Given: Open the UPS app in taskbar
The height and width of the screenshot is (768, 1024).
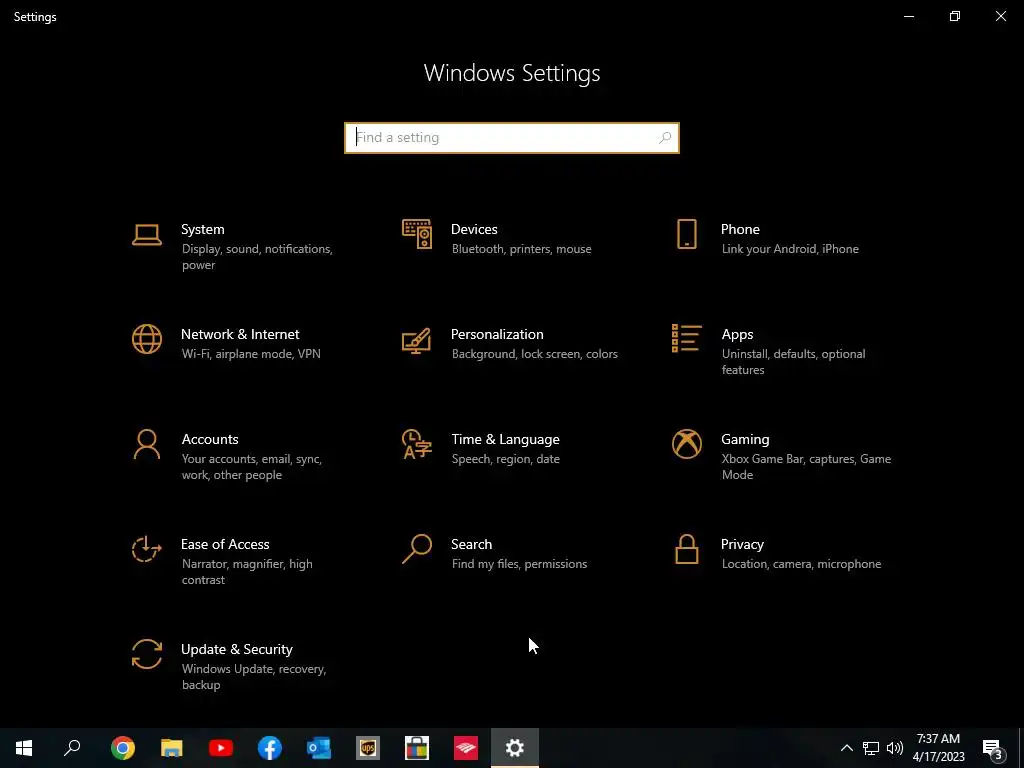Looking at the screenshot, I should click(368, 748).
